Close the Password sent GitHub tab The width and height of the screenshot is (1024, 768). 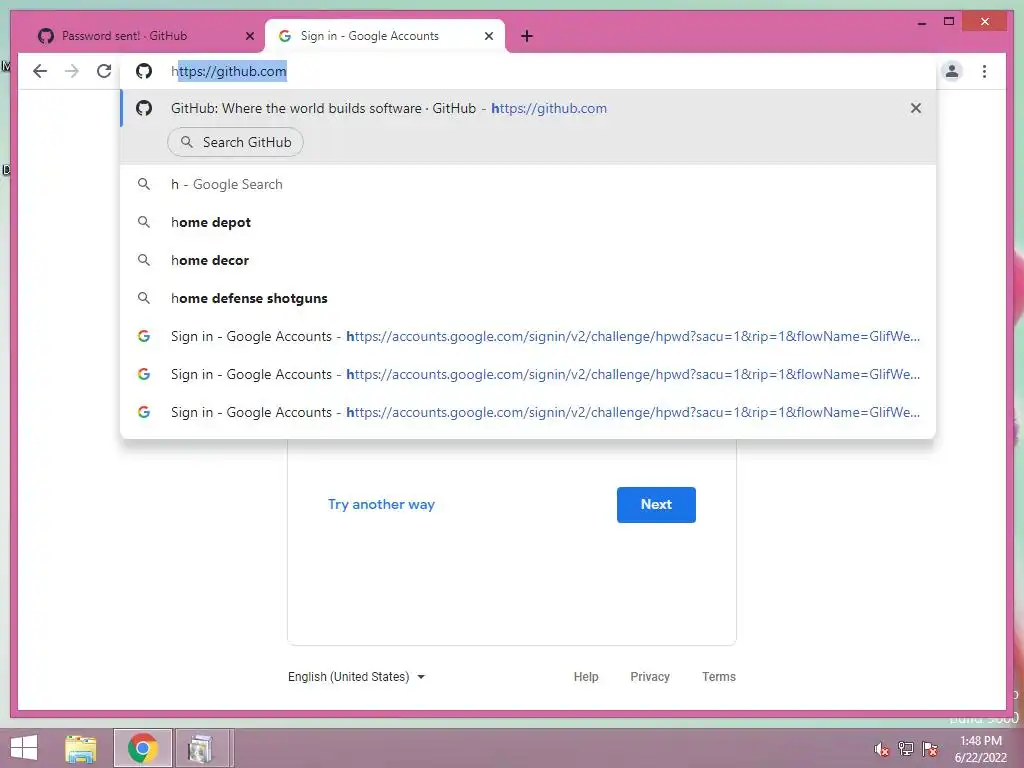point(249,36)
